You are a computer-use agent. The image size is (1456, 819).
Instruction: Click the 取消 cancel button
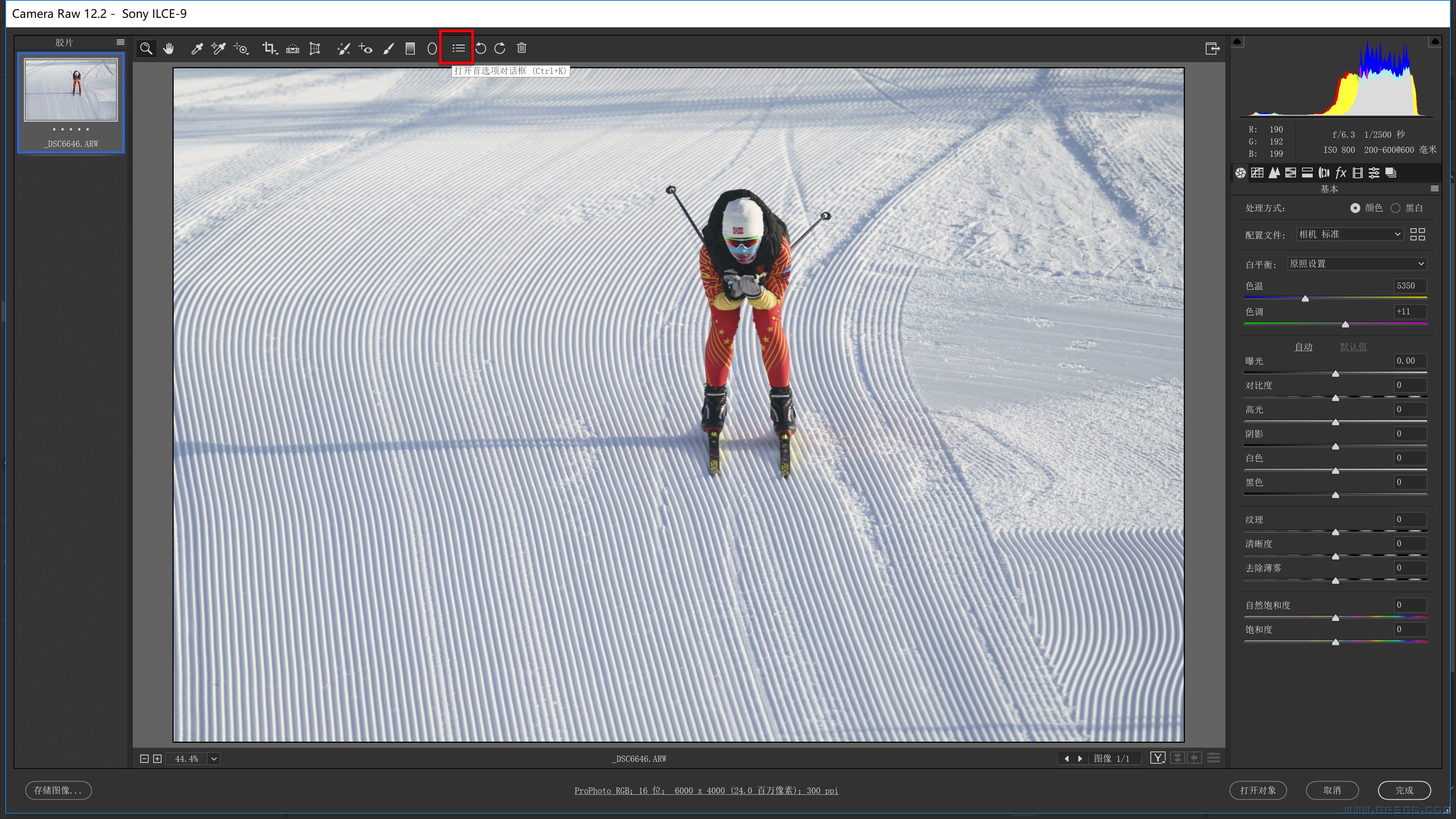(x=1332, y=790)
